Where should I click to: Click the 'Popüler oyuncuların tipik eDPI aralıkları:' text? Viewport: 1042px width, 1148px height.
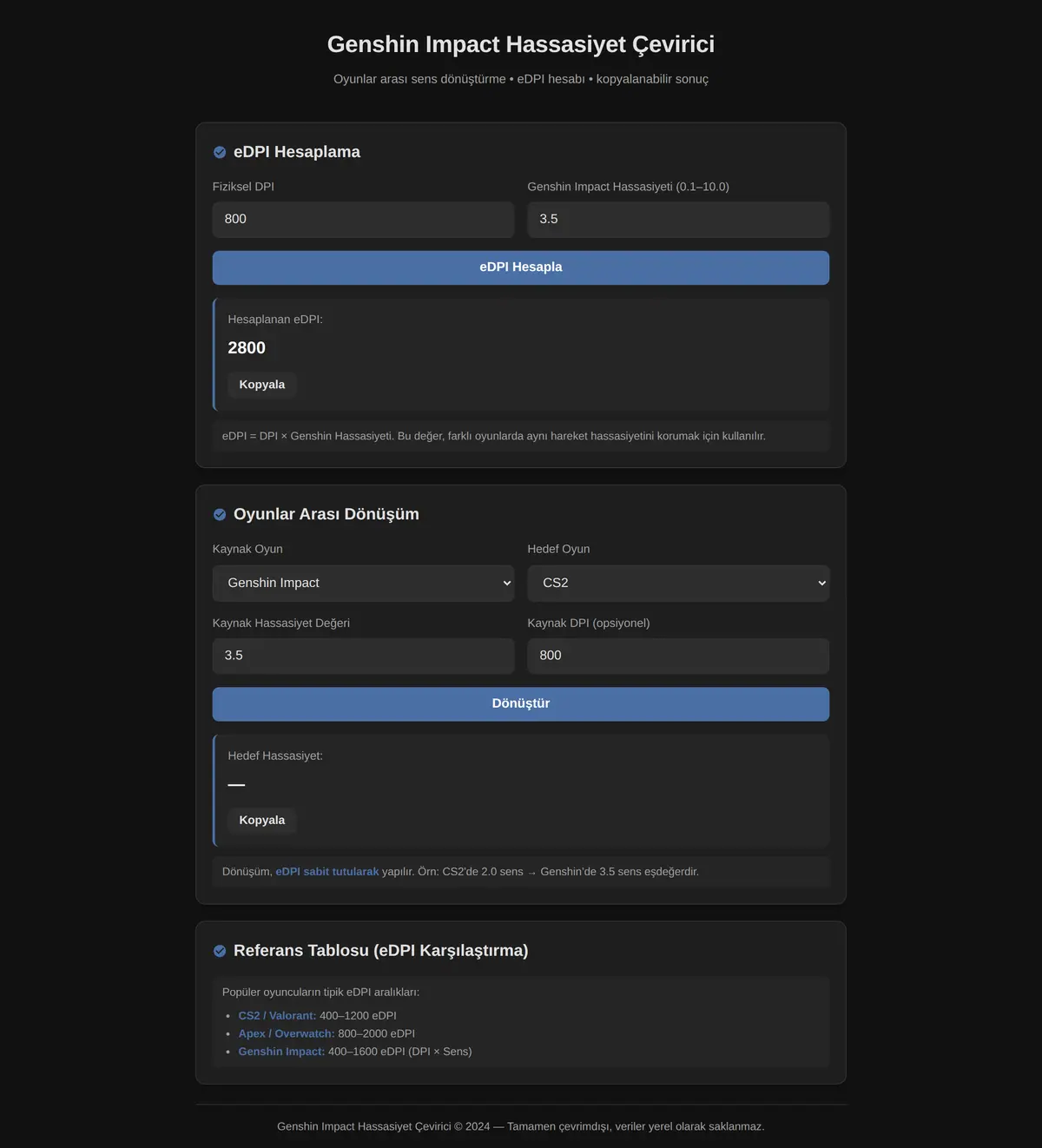pos(320,992)
